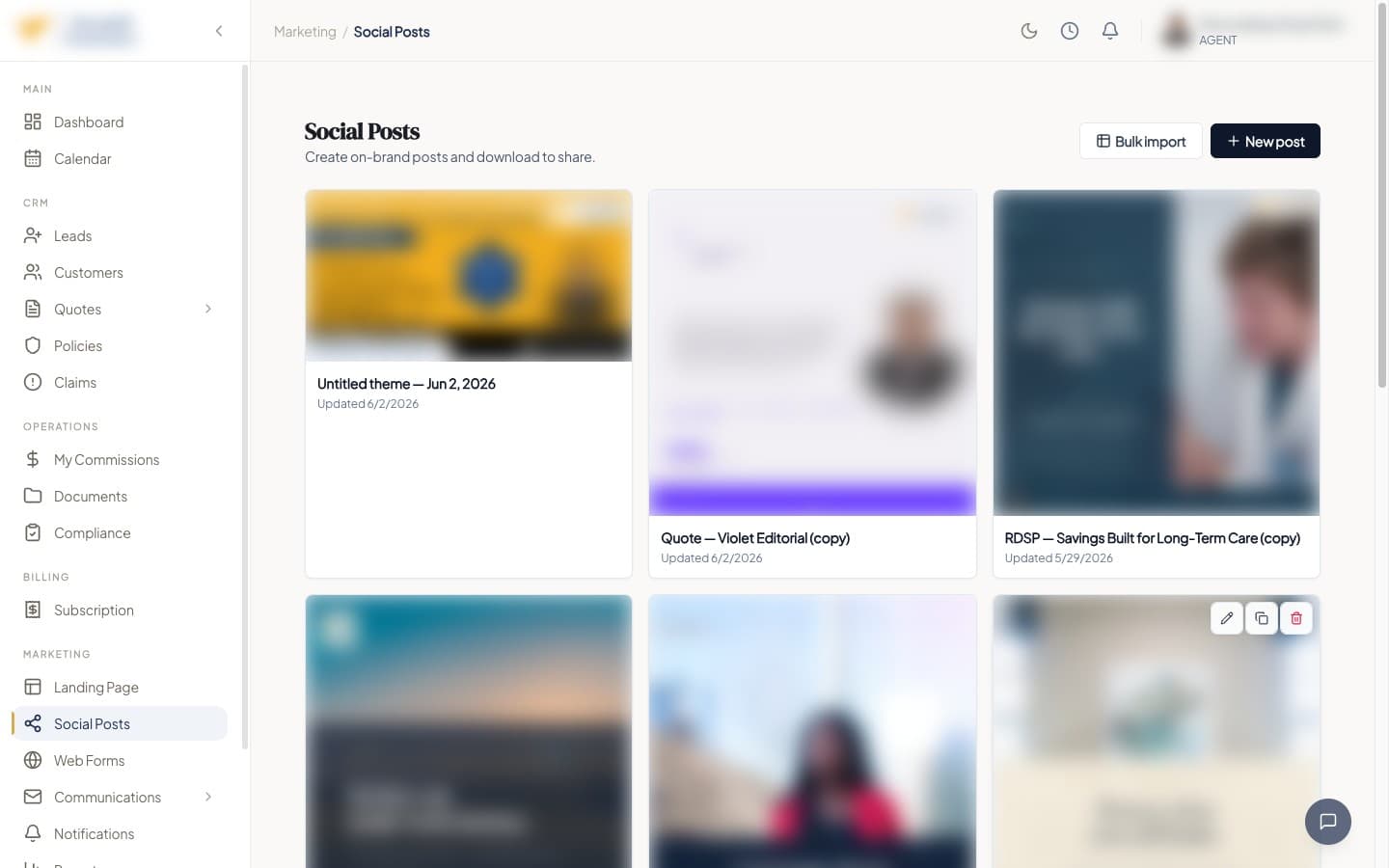Open the RDSP Savings post thumbnail
Image resolution: width=1389 pixels, height=868 pixels.
[1157, 353]
